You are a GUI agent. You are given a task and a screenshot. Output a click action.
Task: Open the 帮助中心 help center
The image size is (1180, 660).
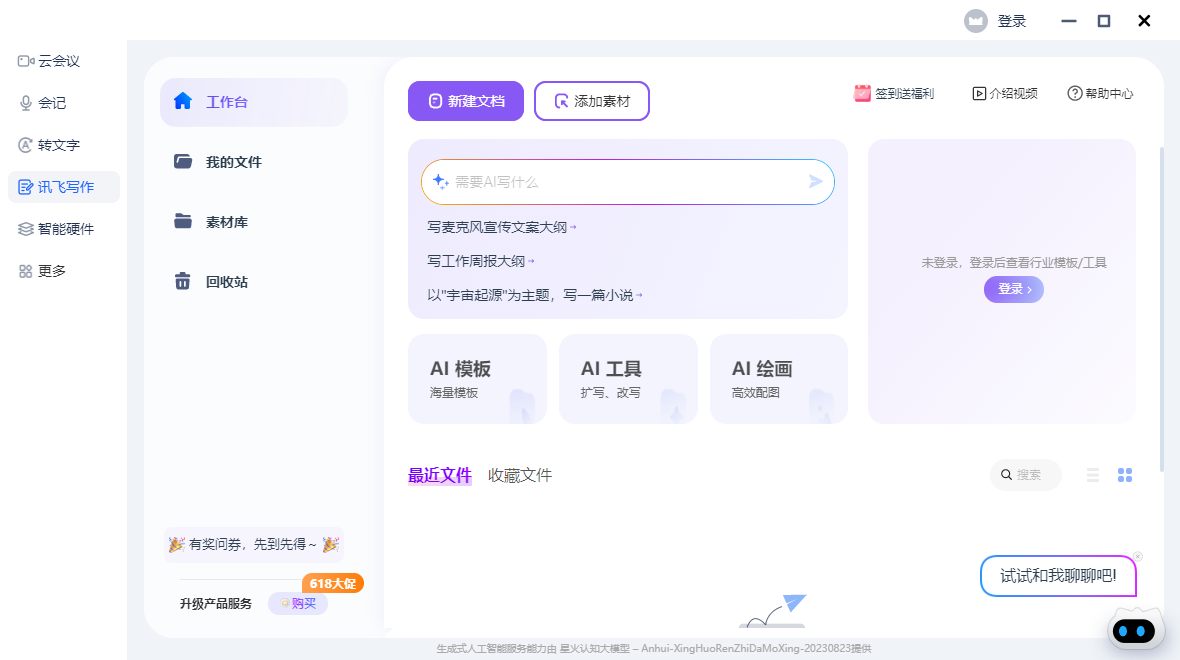pyautogui.click(x=1100, y=93)
